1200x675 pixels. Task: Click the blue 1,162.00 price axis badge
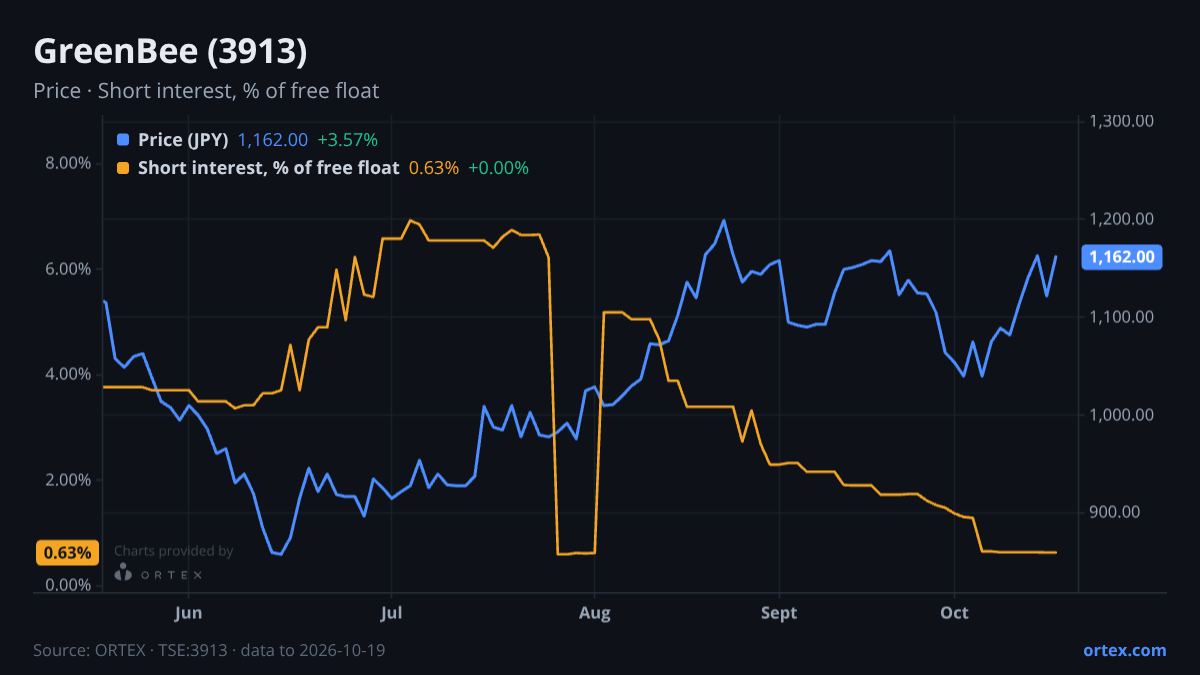tap(1122, 257)
